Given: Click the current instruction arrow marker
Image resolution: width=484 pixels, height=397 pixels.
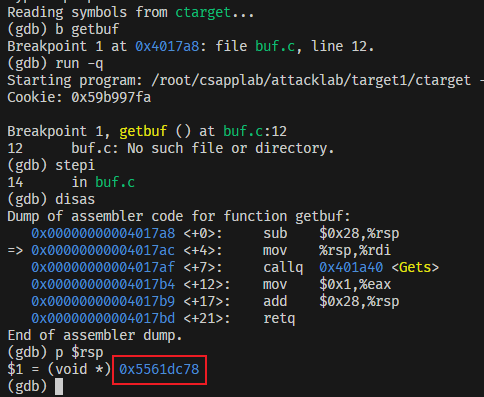Looking at the screenshot, I should tap(15, 250).
